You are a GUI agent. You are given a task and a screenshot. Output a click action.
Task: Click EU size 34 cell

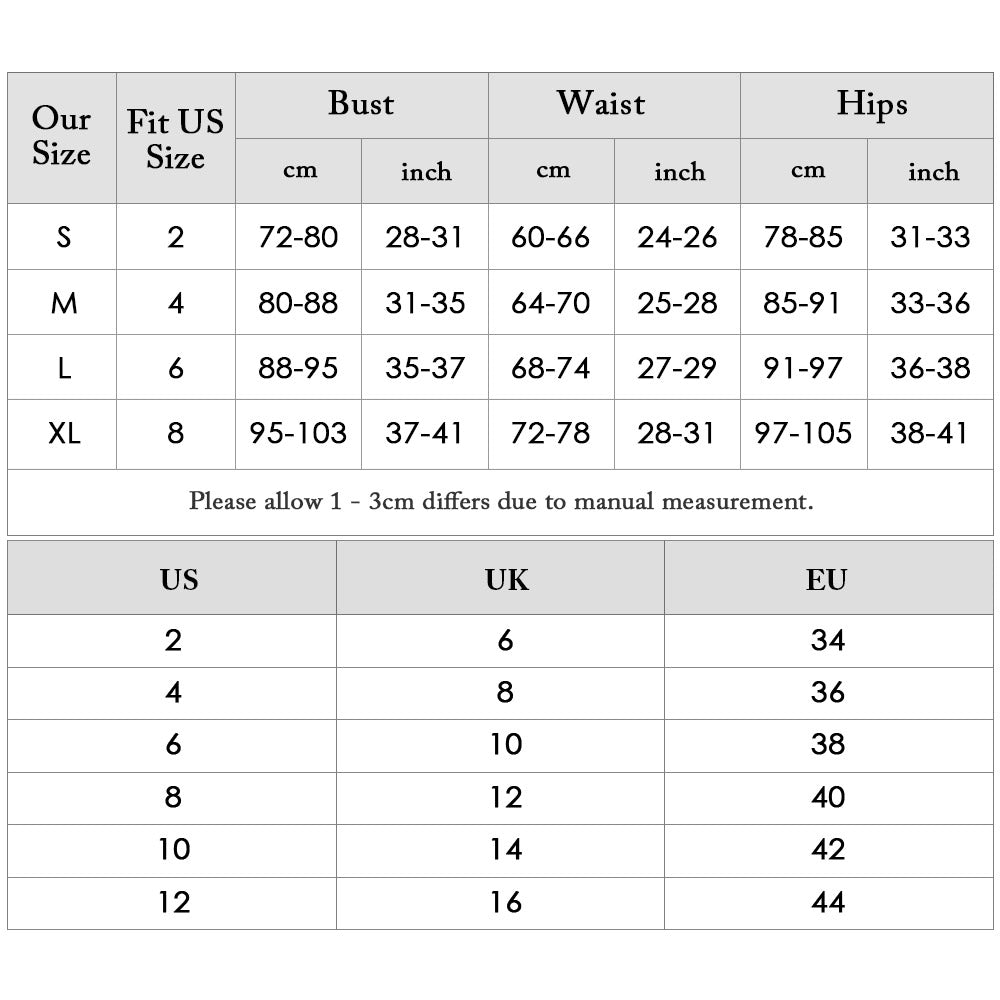[827, 640]
